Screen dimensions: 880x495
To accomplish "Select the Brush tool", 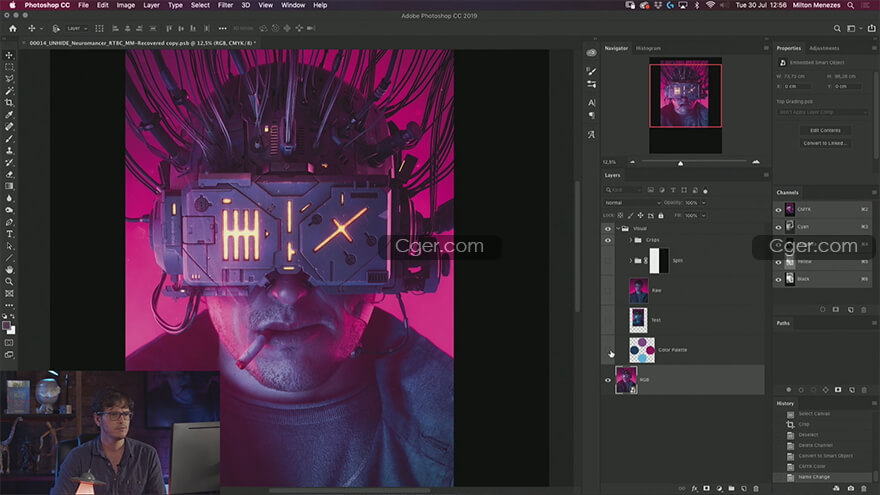I will click(x=9, y=139).
